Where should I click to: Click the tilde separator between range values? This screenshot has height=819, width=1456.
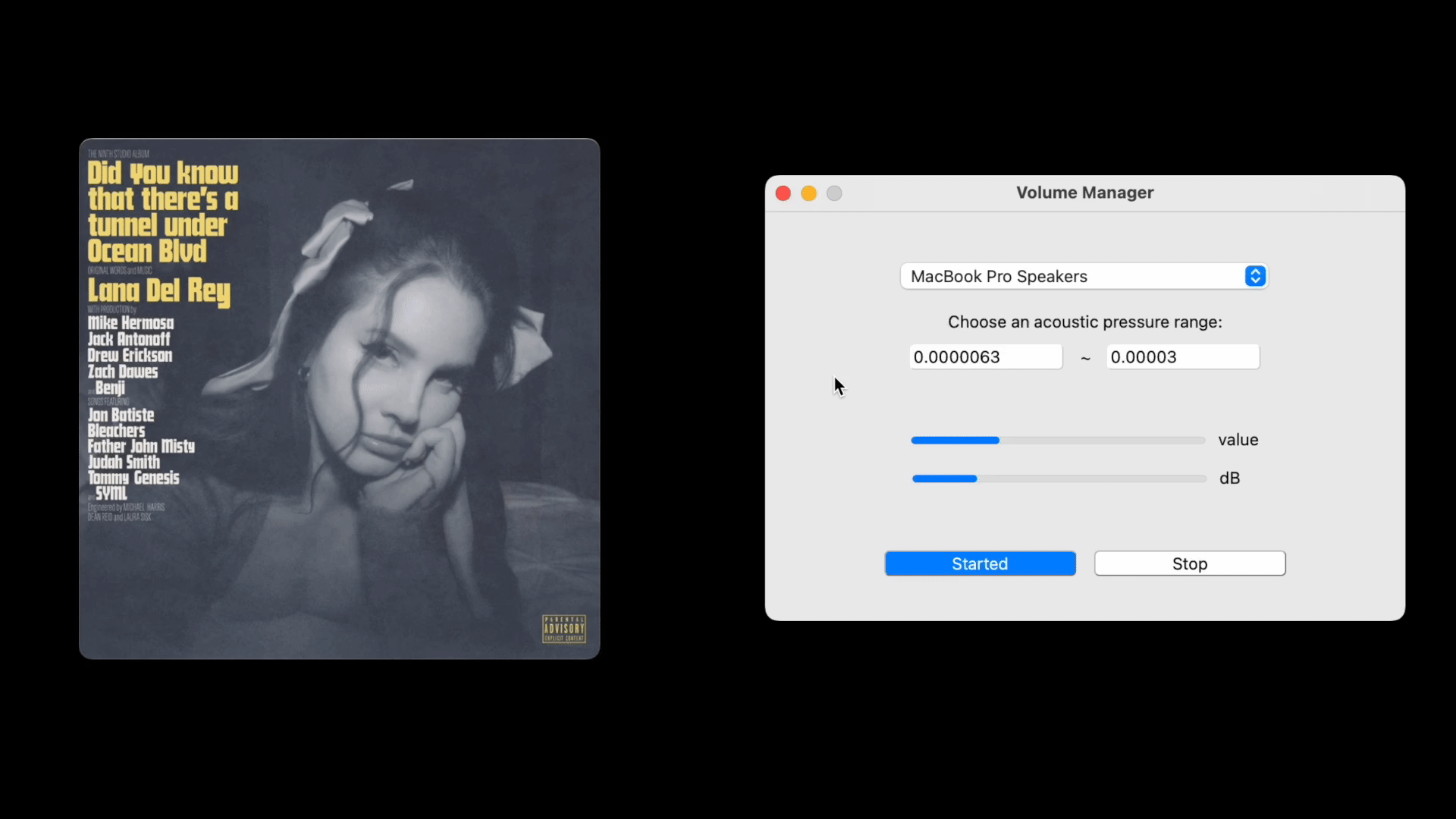pos(1085,358)
